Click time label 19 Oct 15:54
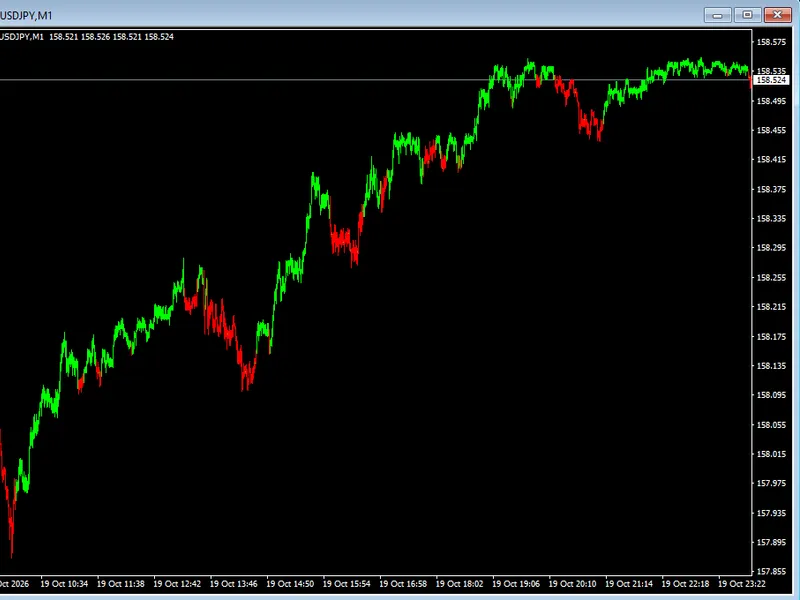 (346, 584)
